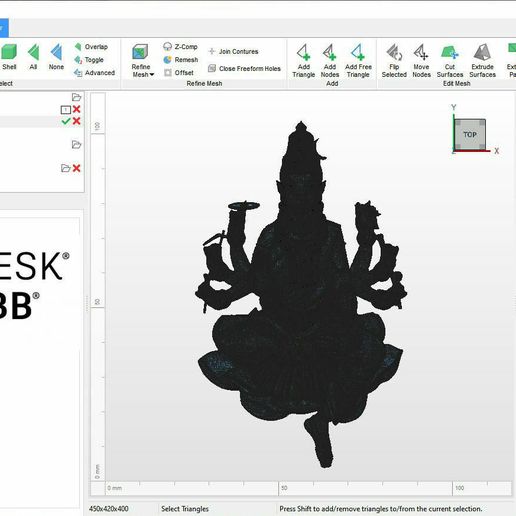516x516 pixels.
Task: Choose the Move Nodes tool
Action: pyautogui.click(x=421, y=61)
